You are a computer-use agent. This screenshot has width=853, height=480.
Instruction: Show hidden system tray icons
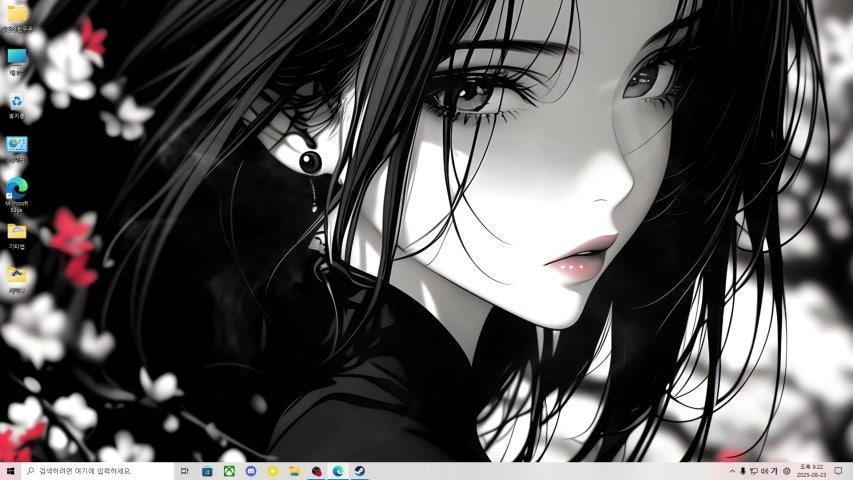[732, 471]
